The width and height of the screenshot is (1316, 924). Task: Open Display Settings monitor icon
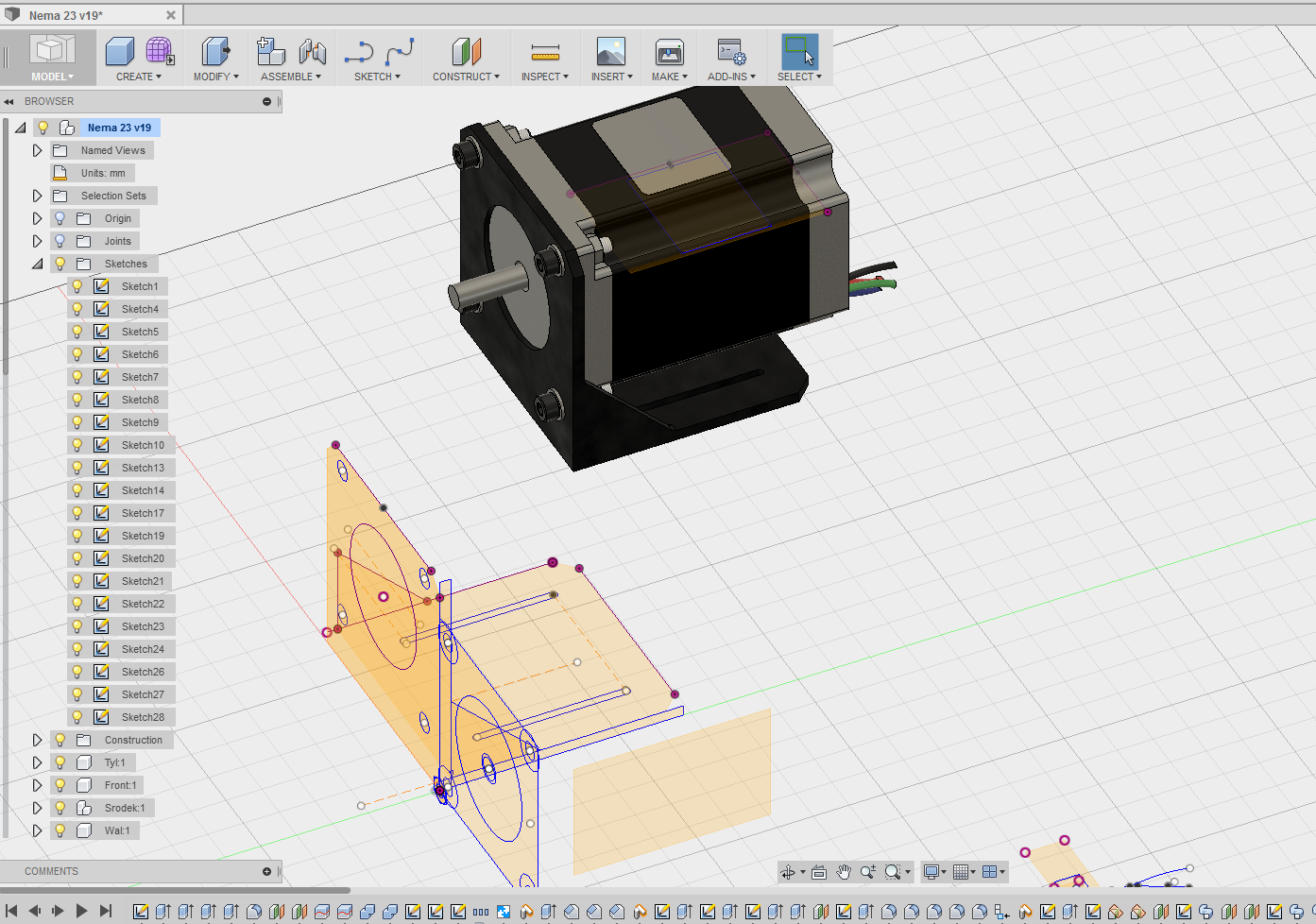[x=931, y=872]
